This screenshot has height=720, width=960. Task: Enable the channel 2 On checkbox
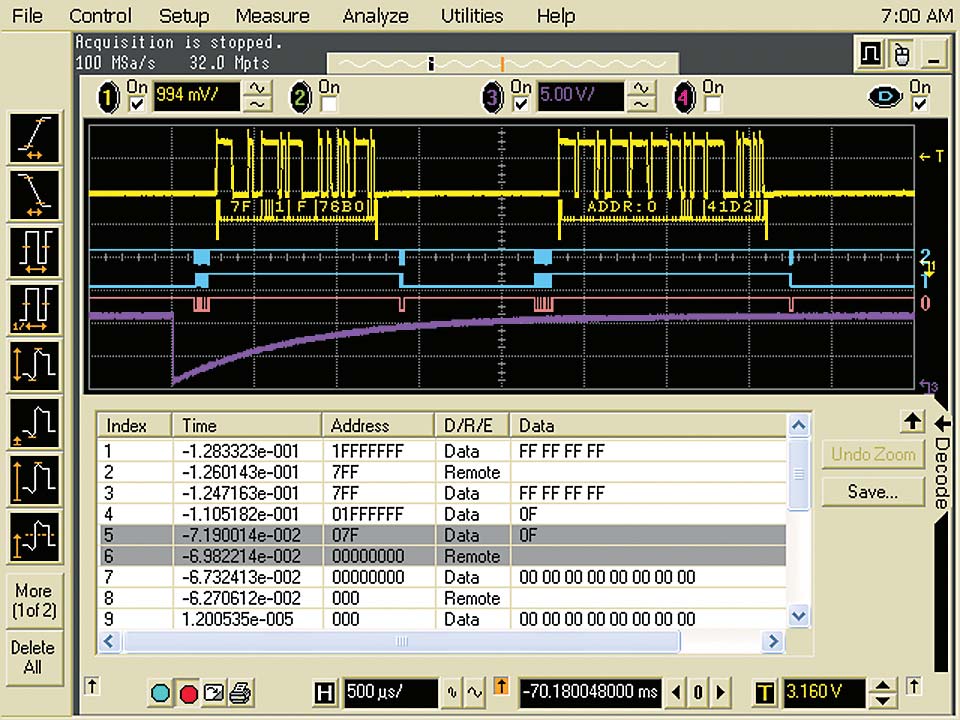tap(329, 104)
